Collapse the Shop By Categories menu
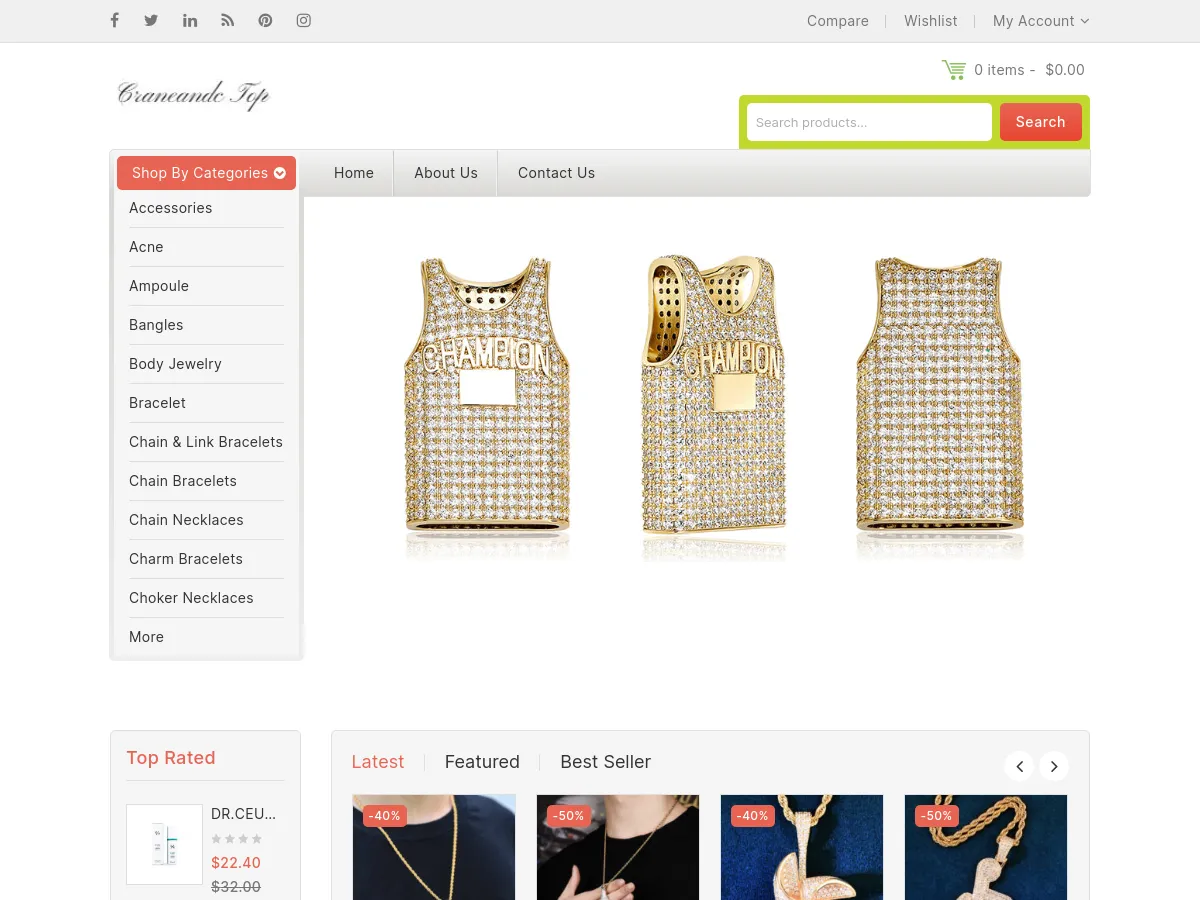 tap(207, 173)
